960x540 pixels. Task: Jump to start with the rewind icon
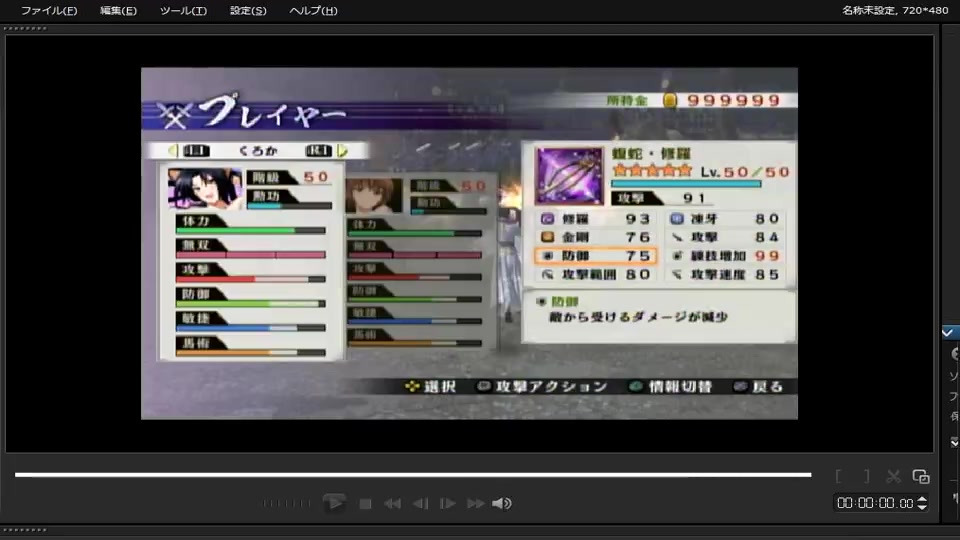click(x=392, y=503)
